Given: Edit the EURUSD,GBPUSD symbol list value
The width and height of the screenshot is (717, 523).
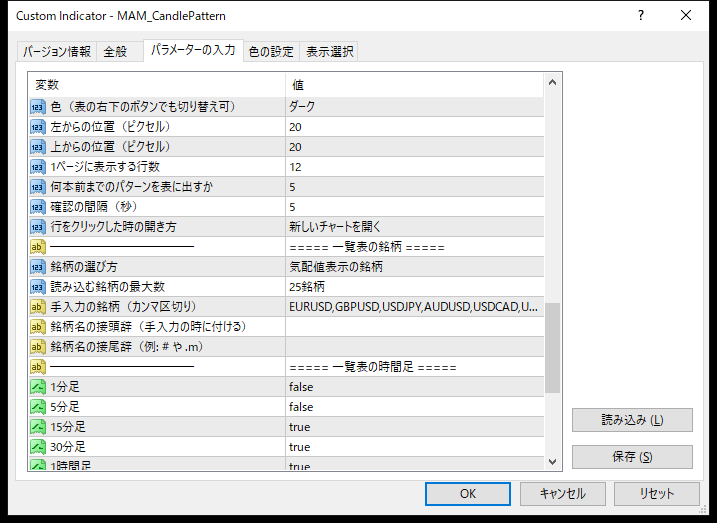Looking at the screenshot, I should coord(415,307).
